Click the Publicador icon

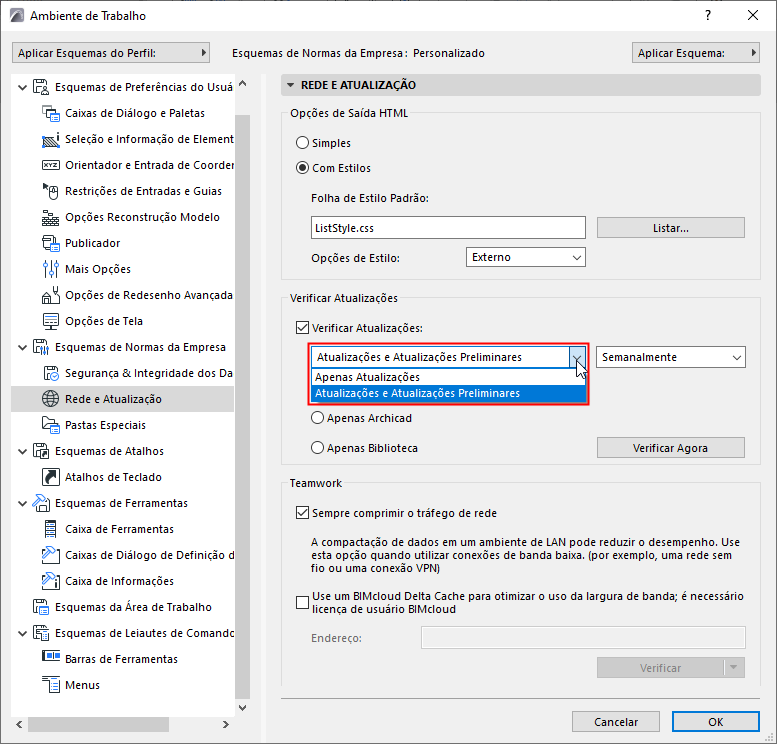coord(51,243)
